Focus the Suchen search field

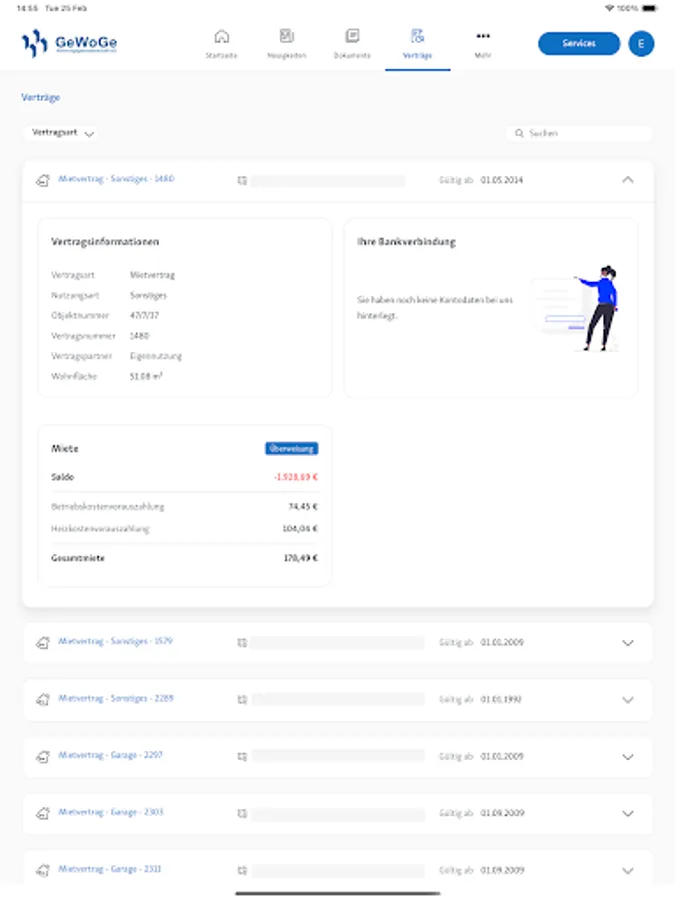tap(579, 133)
